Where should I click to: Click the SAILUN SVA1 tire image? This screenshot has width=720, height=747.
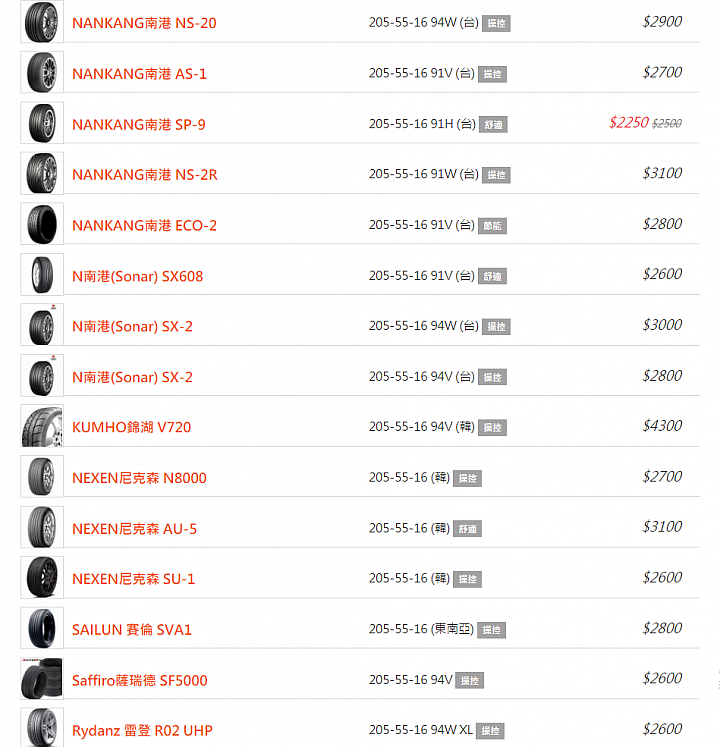click(x=42, y=628)
